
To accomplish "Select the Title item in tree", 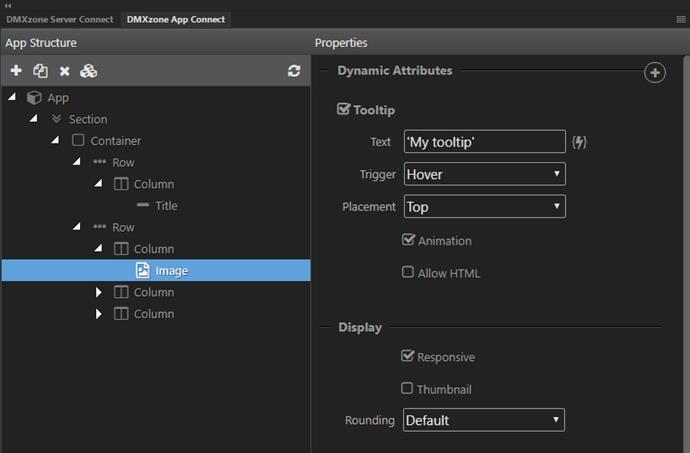I will click(x=166, y=206).
